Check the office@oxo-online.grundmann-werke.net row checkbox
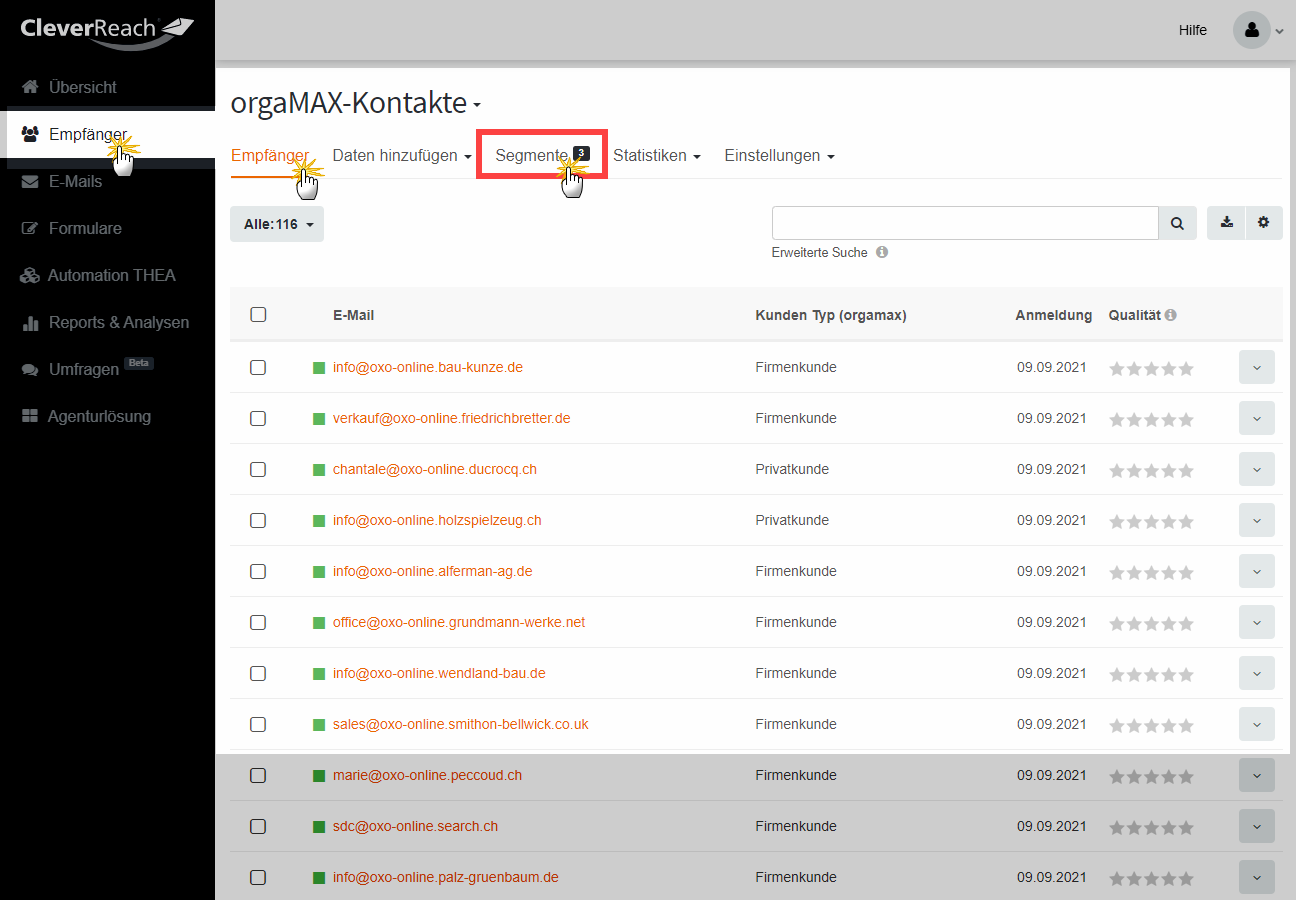The image size is (1296, 900). [258, 622]
